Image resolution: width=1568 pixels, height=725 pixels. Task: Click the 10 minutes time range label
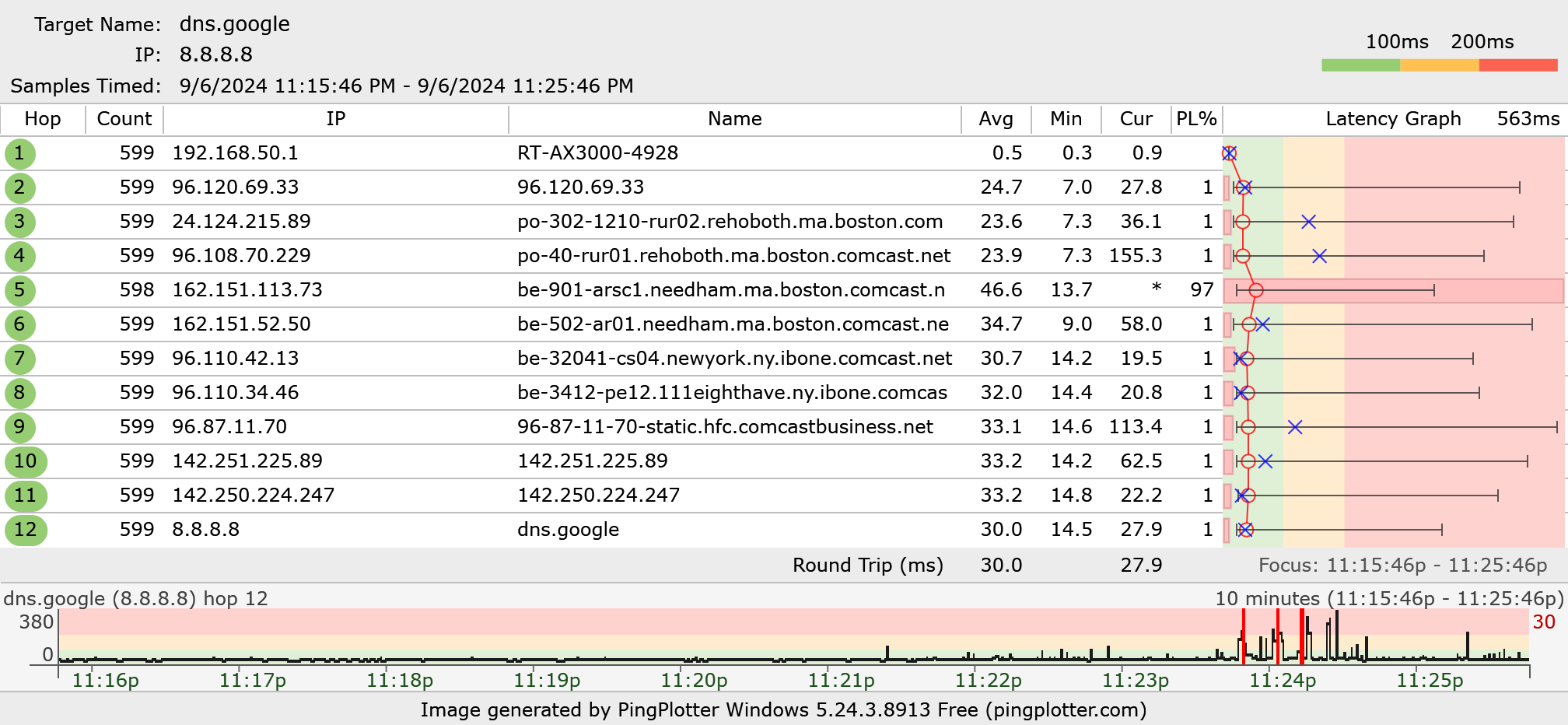click(1389, 598)
